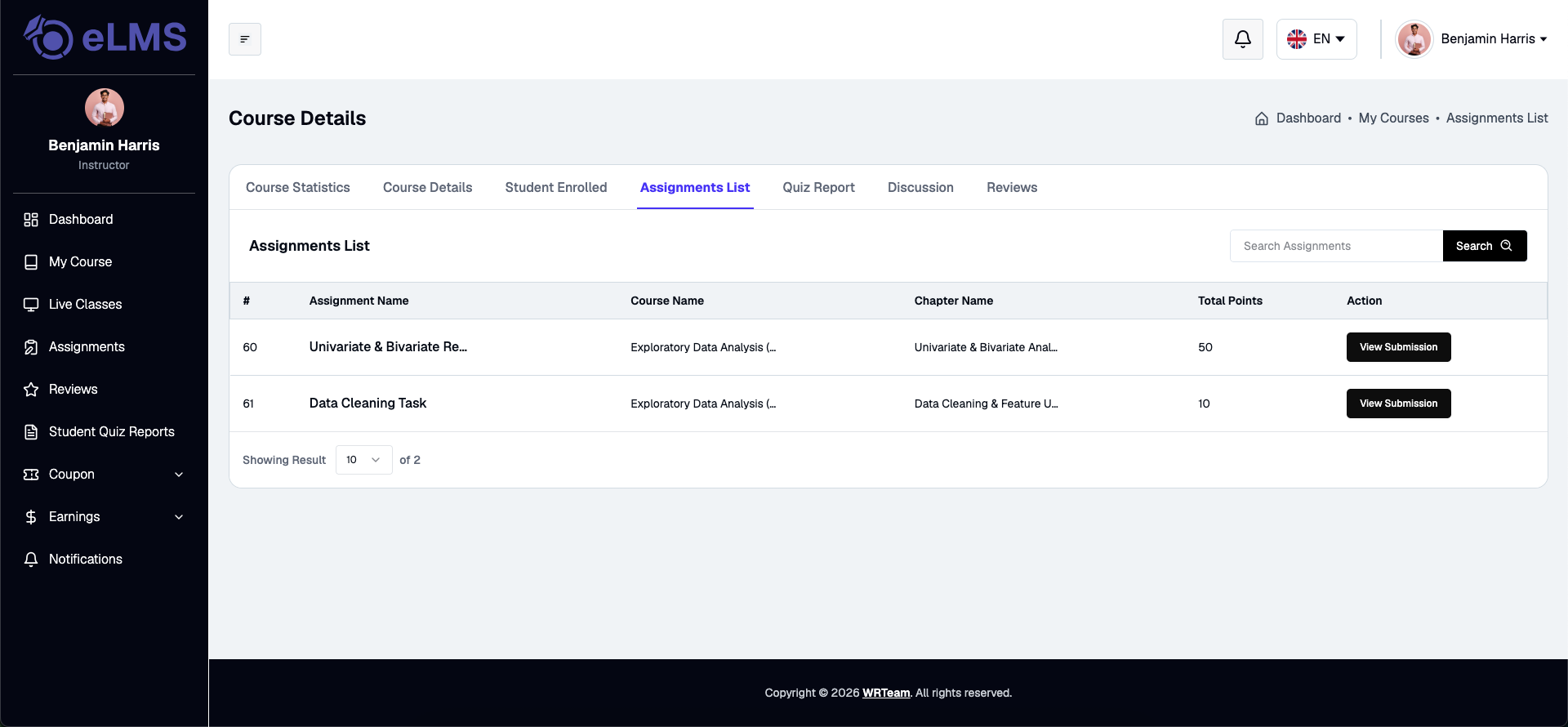
Task: Open Dashboard in sidebar menu
Action: click(81, 220)
